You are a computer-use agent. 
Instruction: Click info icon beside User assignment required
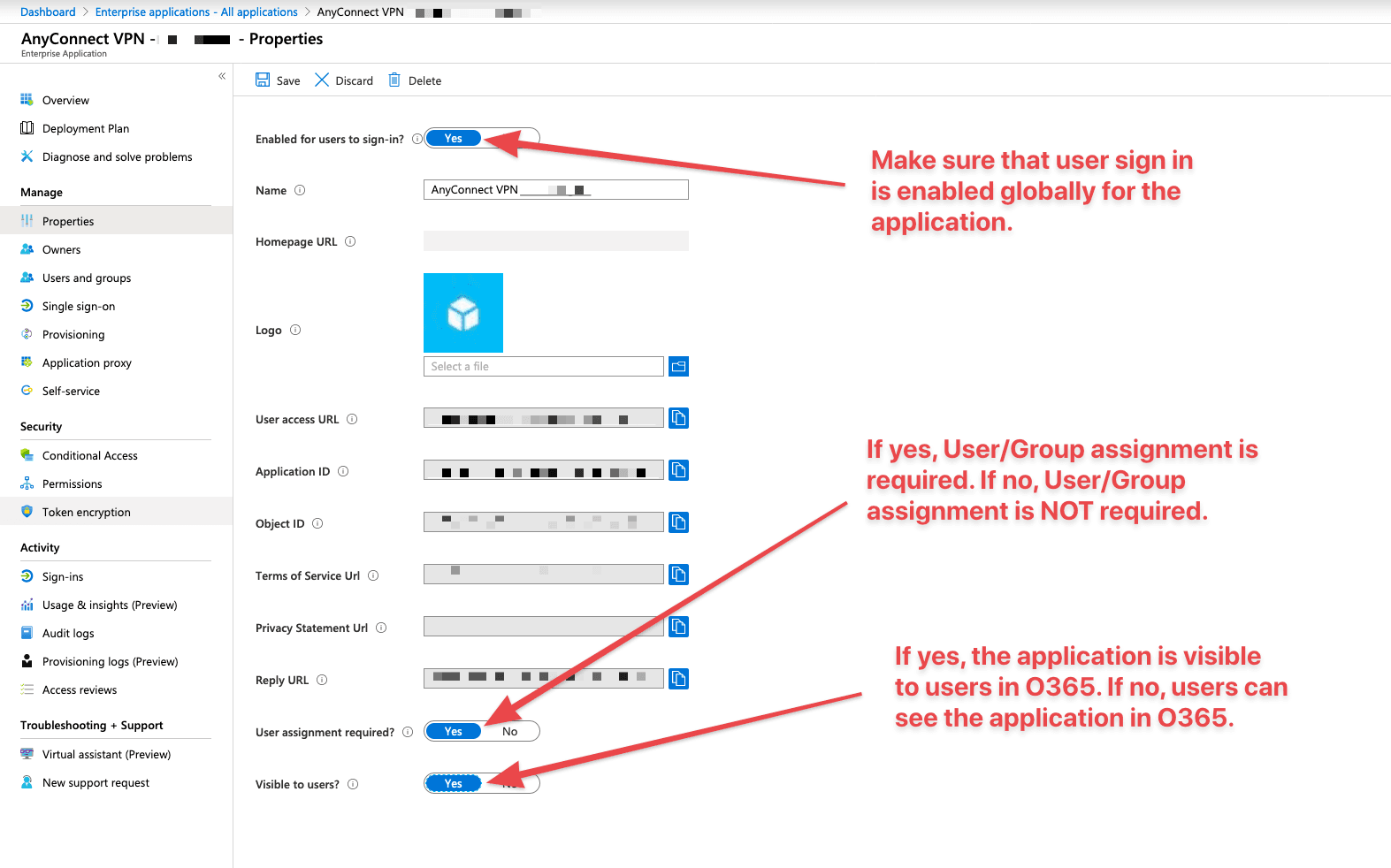[408, 732]
